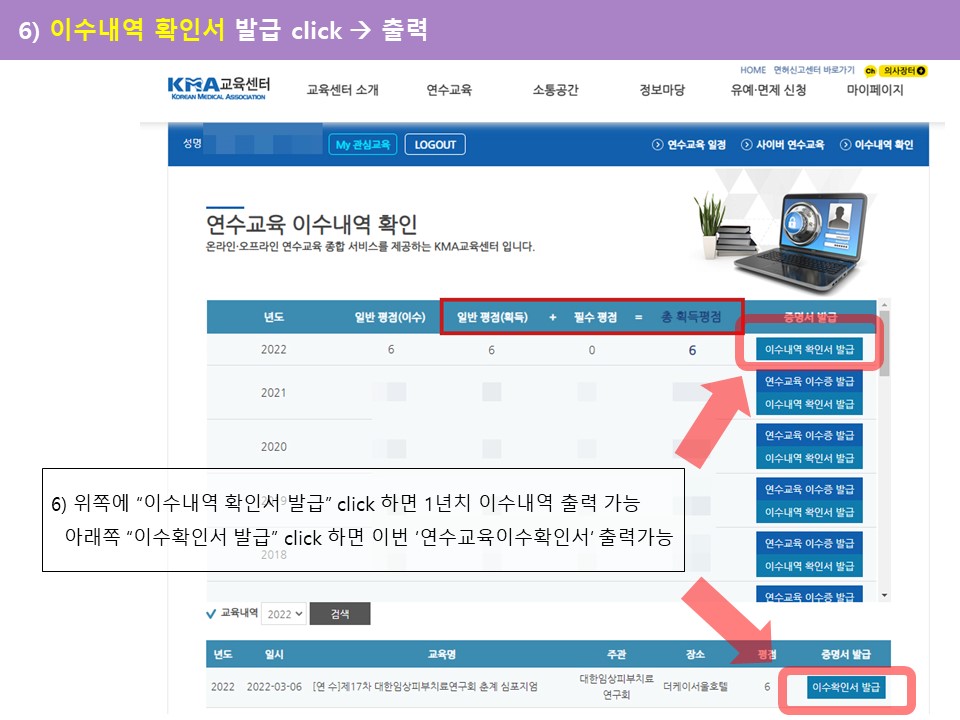960x720 pixels.
Task: Click 연수교육 이수증 발급 for 2021
Action: coord(808,382)
